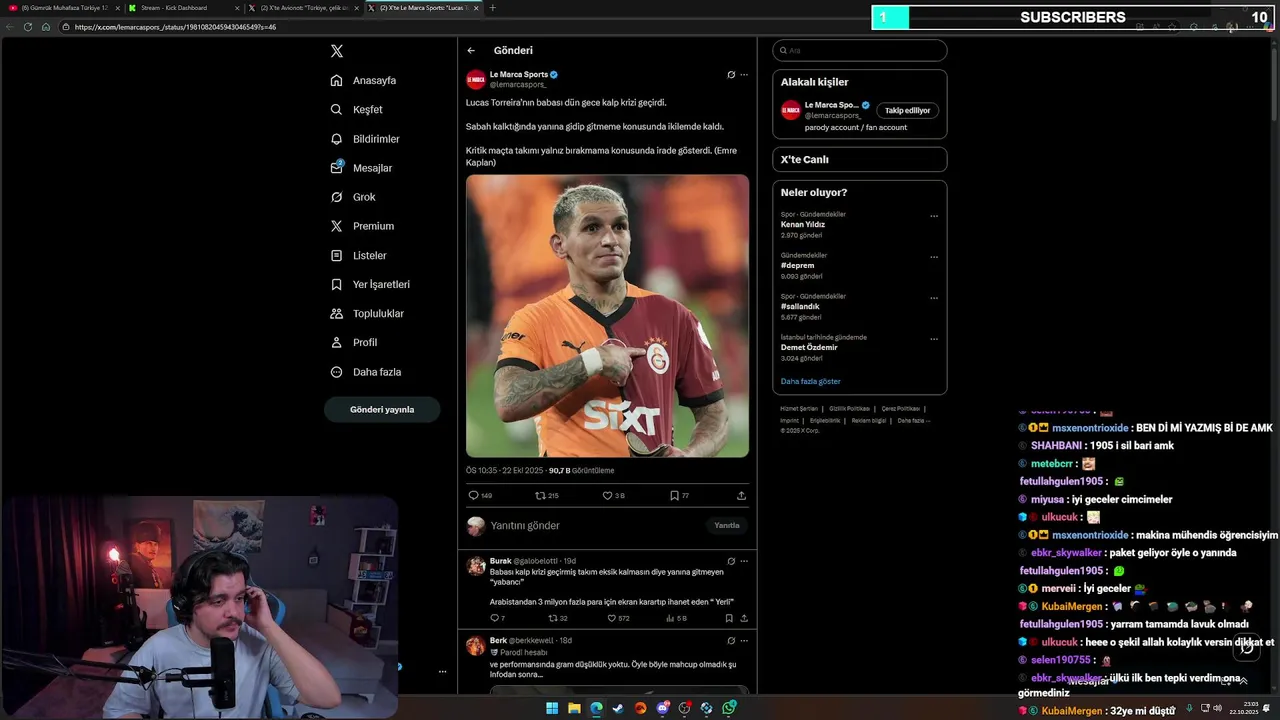Open Anasayfa home page

(364, 80)
